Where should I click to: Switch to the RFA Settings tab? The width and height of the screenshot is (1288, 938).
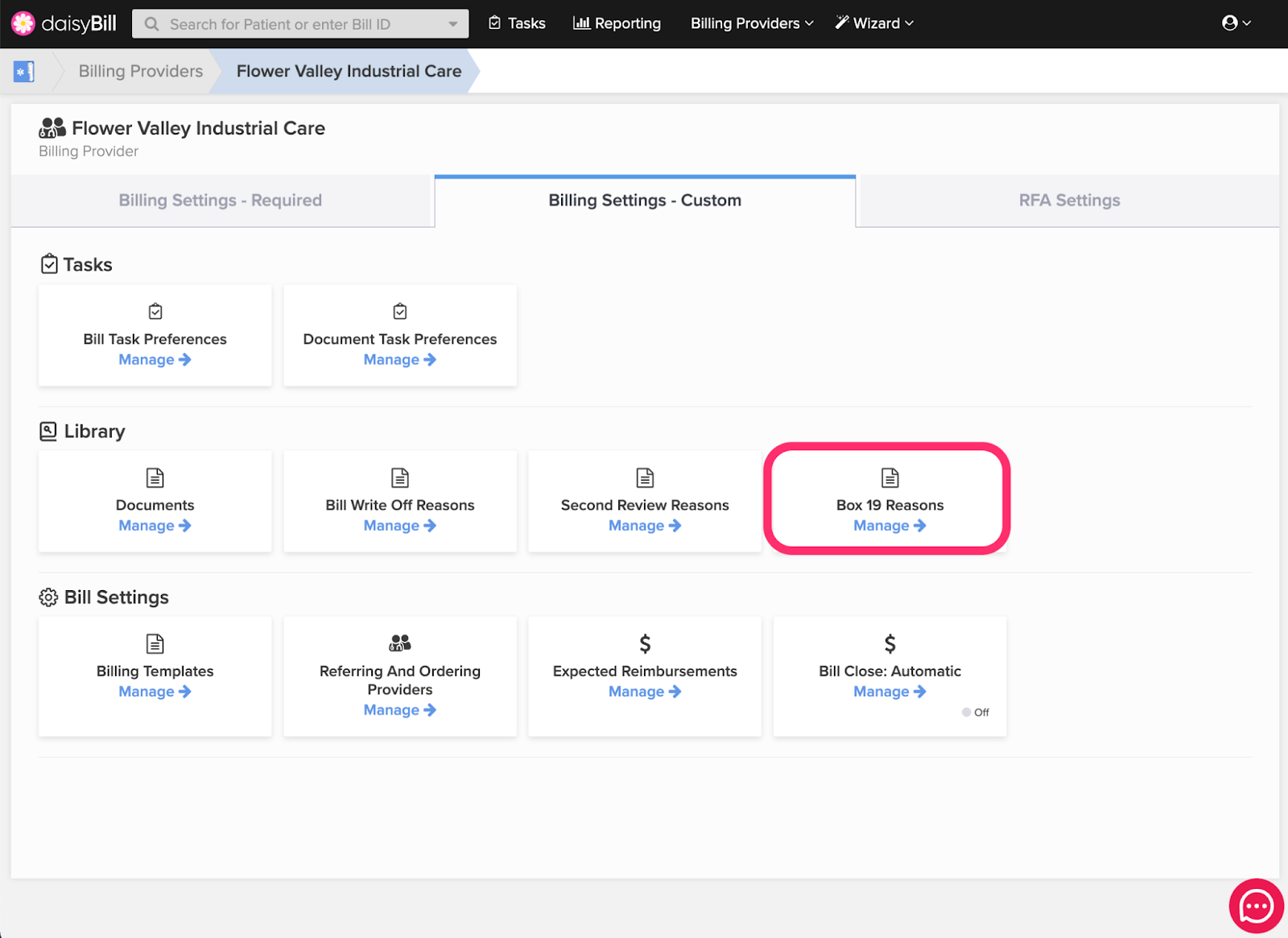pos(1069,200)
